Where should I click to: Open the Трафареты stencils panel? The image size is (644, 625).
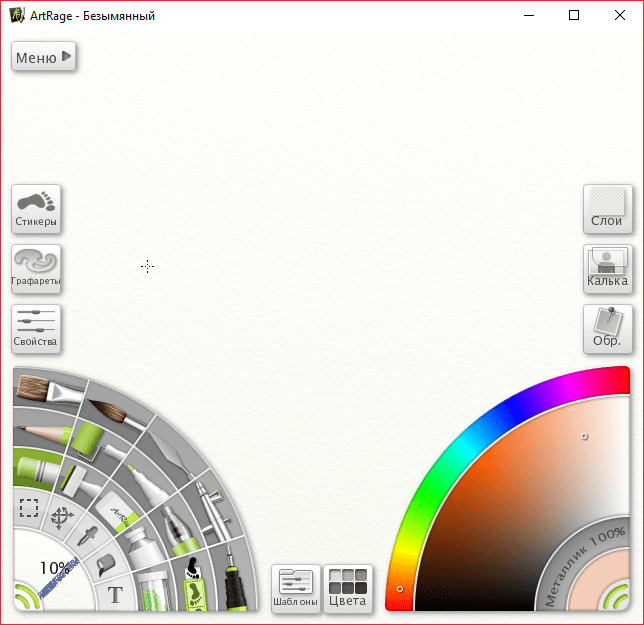click(36, 269)
